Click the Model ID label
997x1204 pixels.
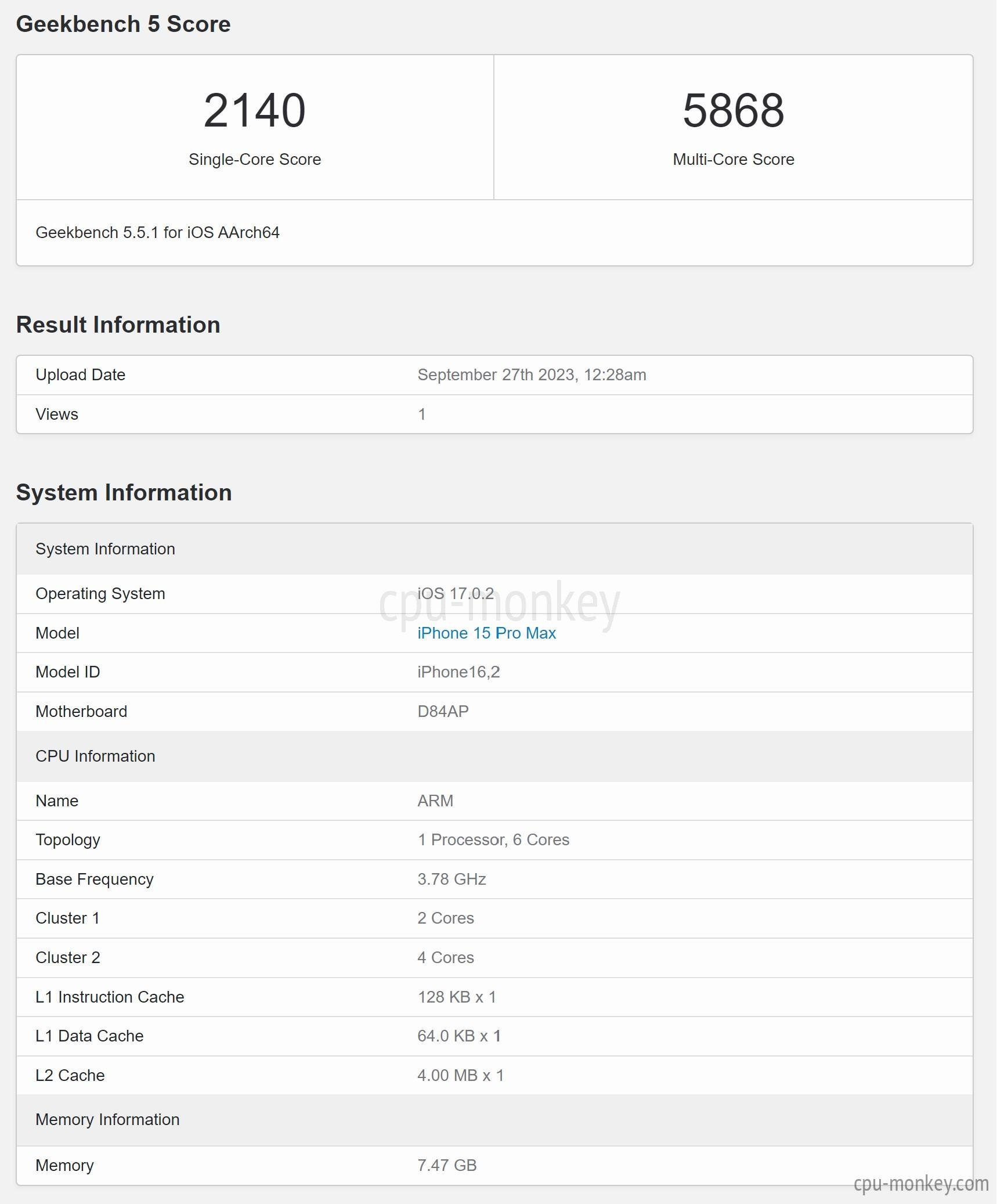pyautogui.click(x=67, y=672)
